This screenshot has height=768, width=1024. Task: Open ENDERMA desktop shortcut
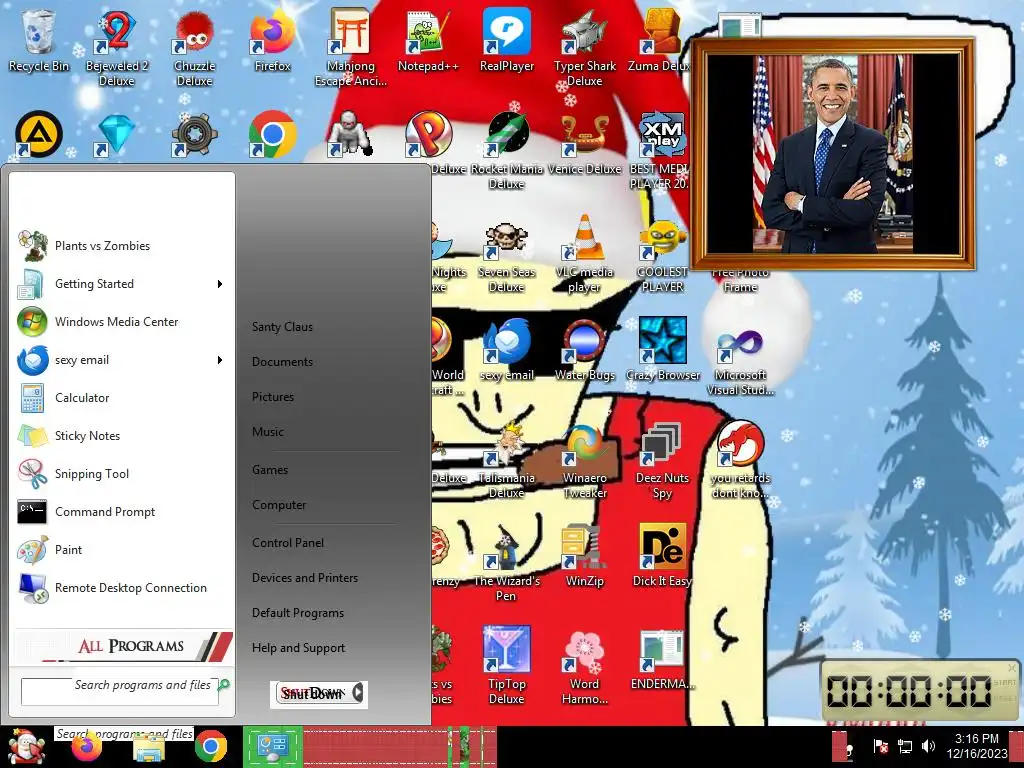click(662, 660)
